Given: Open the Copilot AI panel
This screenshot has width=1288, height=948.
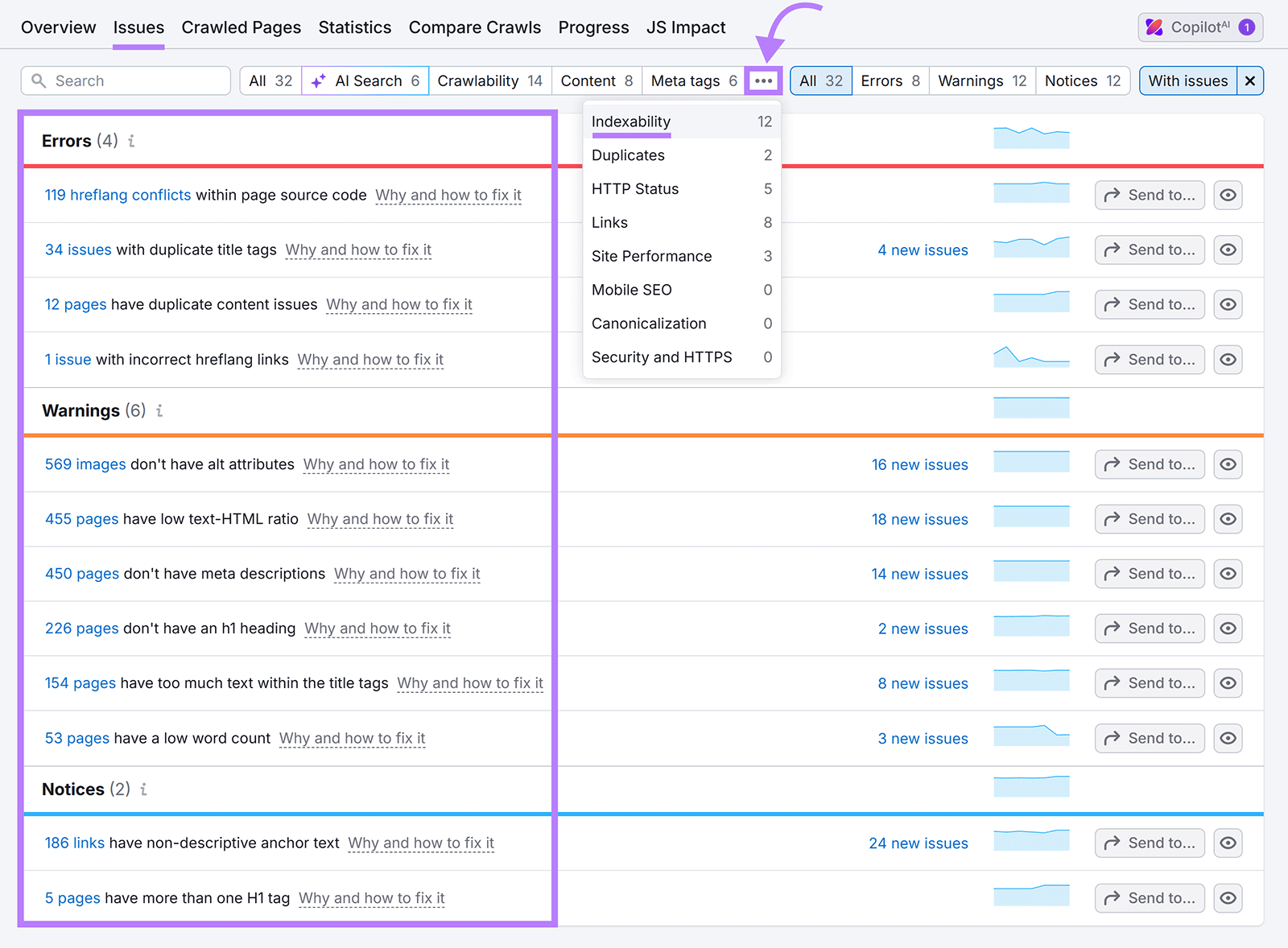Looking at the screenshot, I should pos(1199,27).
